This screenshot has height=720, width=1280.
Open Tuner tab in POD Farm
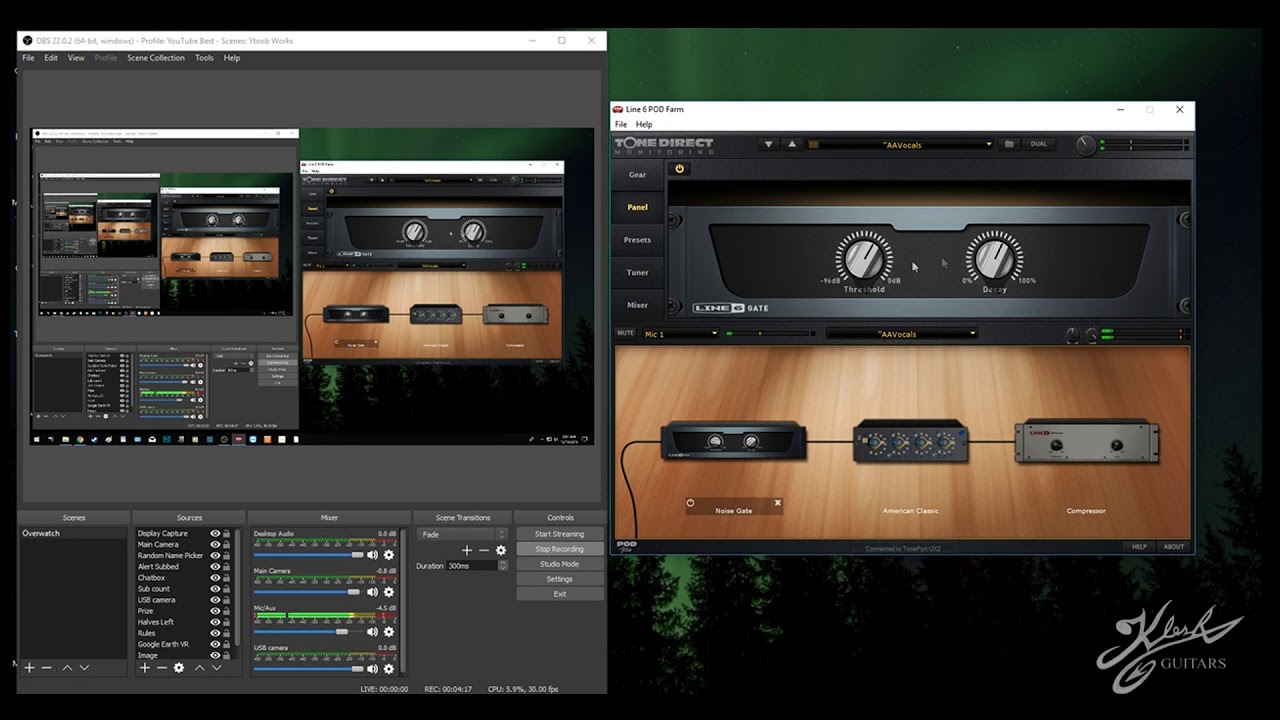tap(637, 272)
